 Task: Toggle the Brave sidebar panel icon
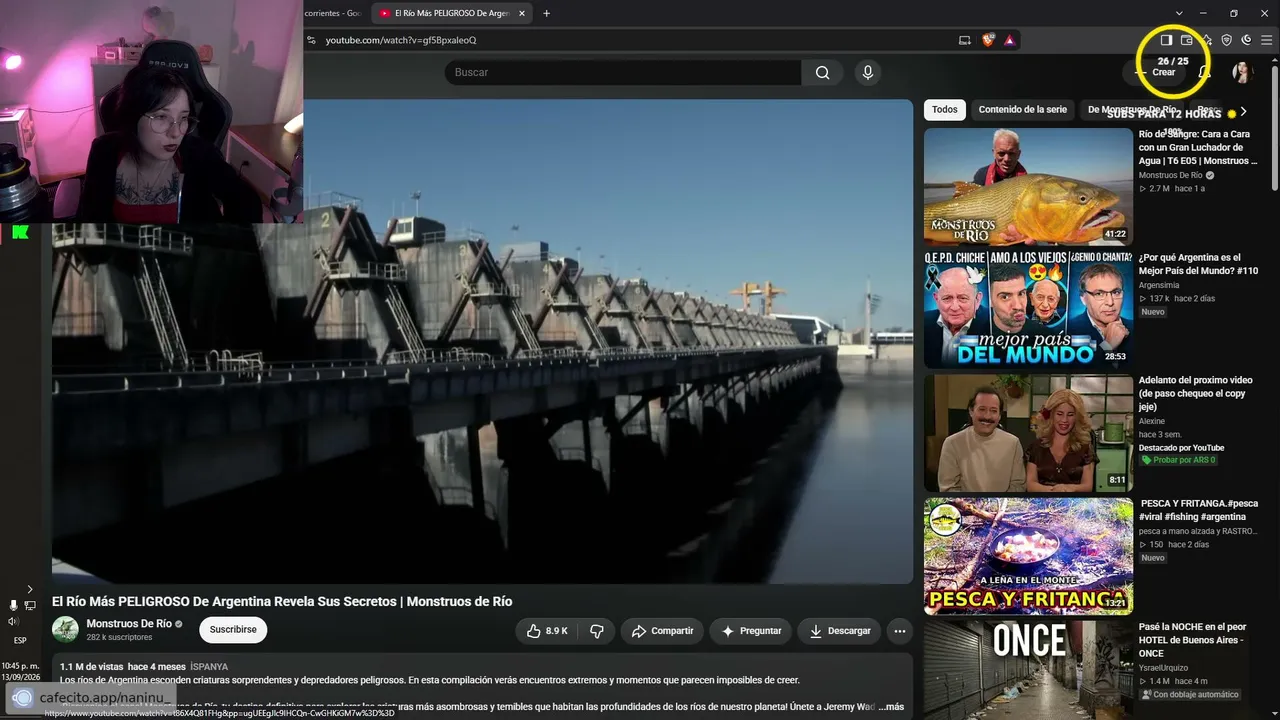(1166, 40)
